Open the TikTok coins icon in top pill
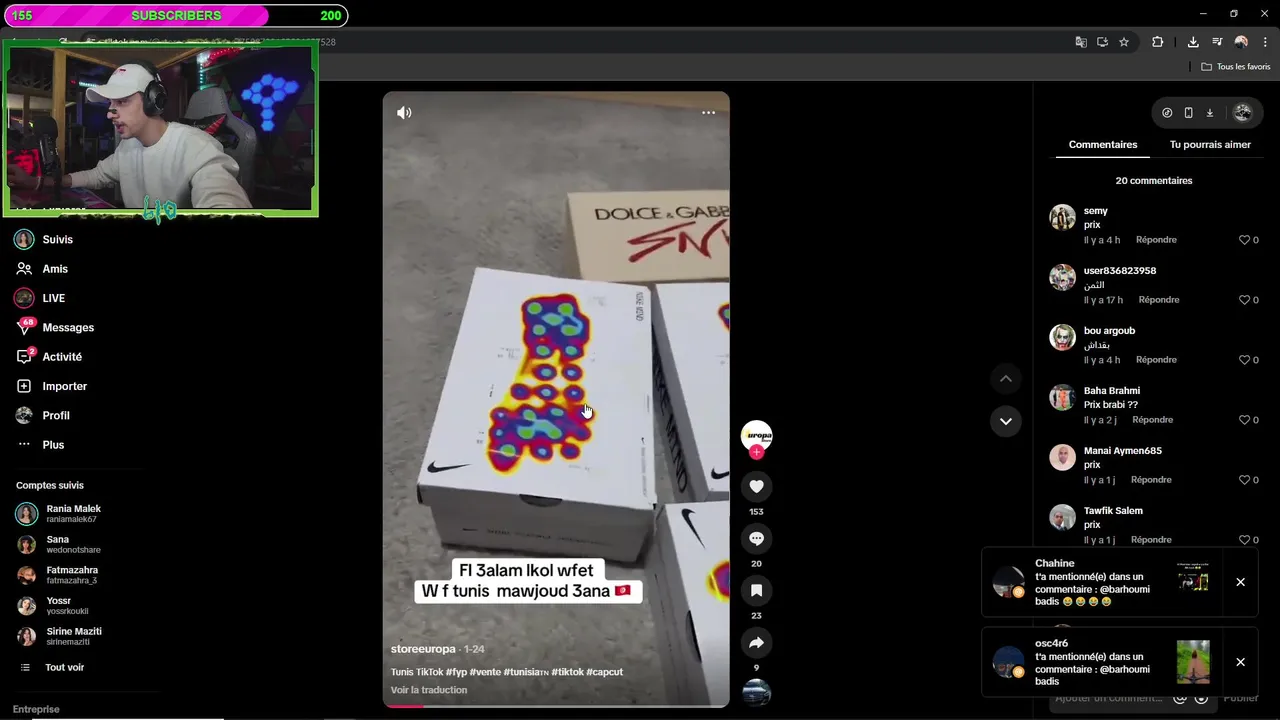 coord(1167,113)
